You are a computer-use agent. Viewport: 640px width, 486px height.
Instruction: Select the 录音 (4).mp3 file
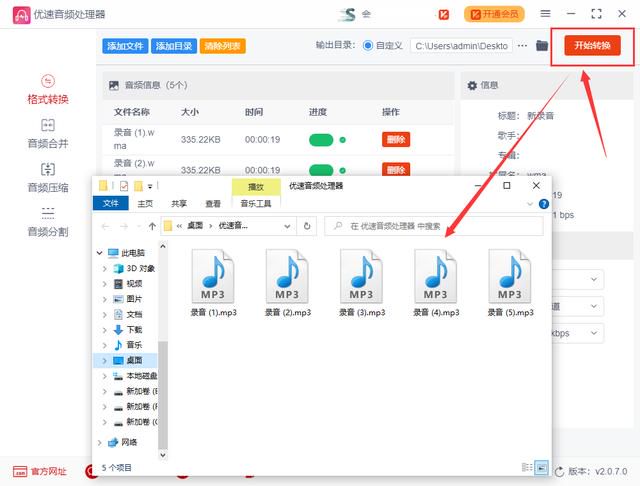(x=436, y=284)
